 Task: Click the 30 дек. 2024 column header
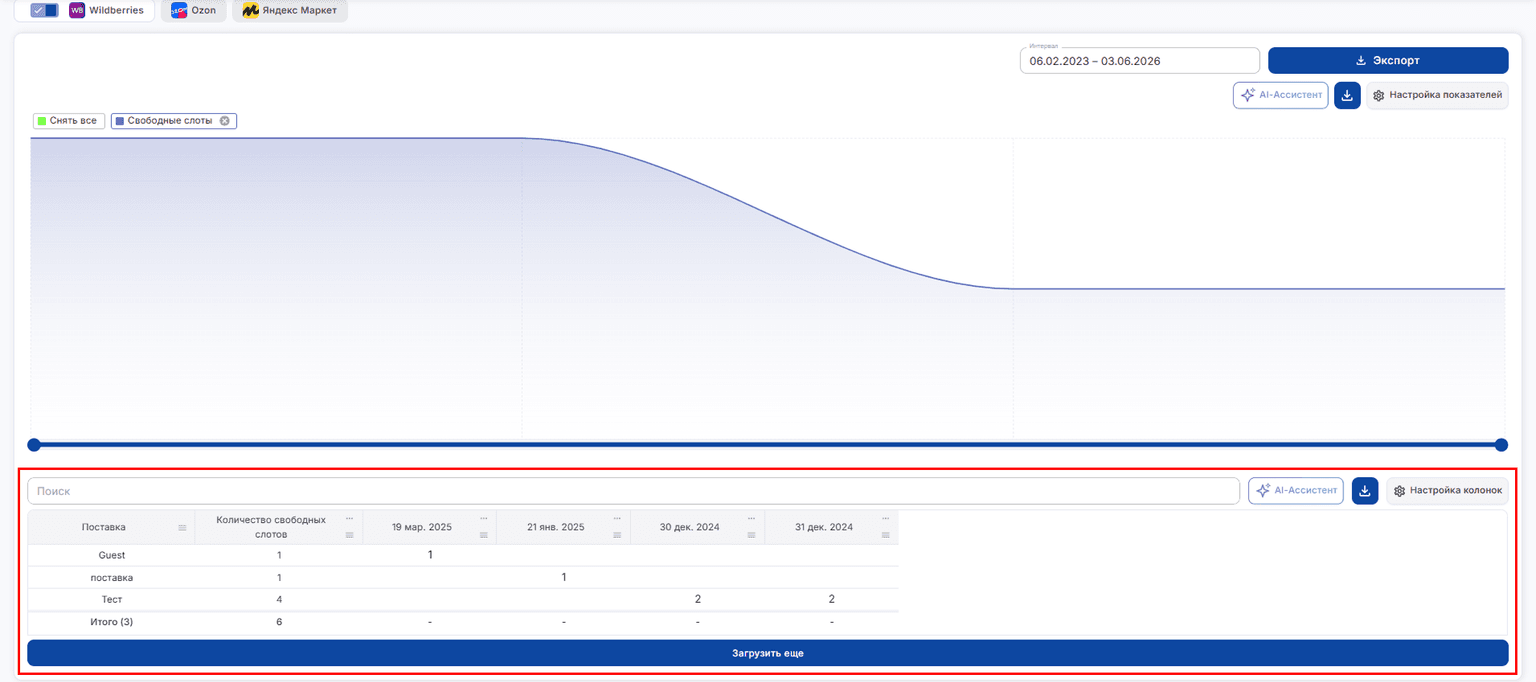point(690,527)
